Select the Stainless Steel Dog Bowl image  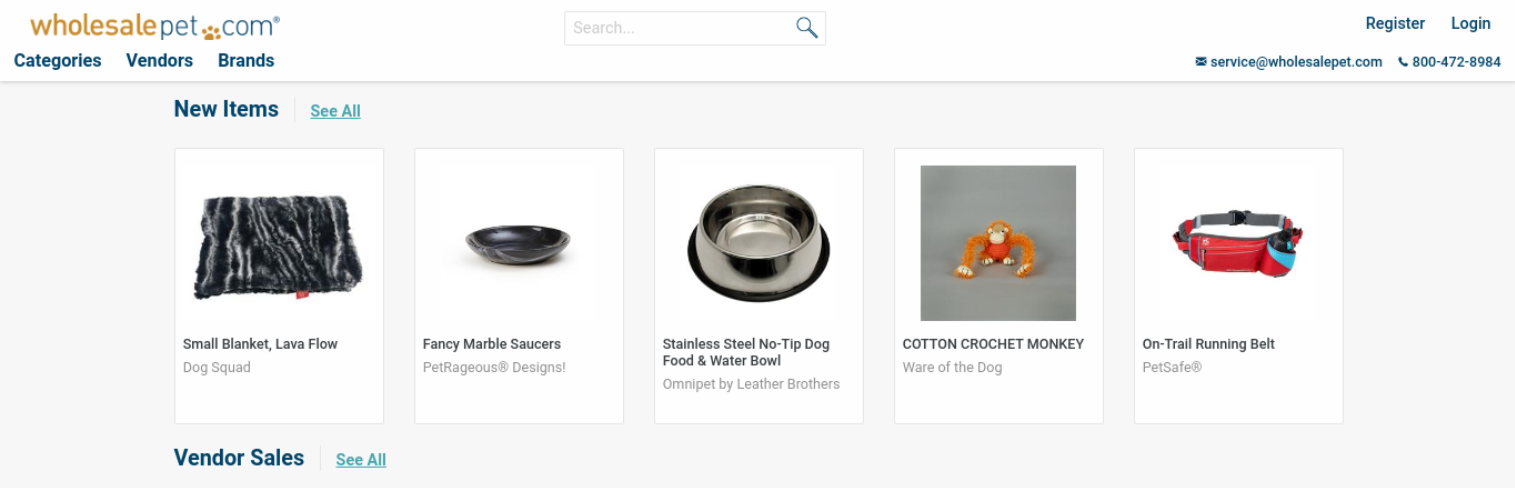click(x=759, y=243)
